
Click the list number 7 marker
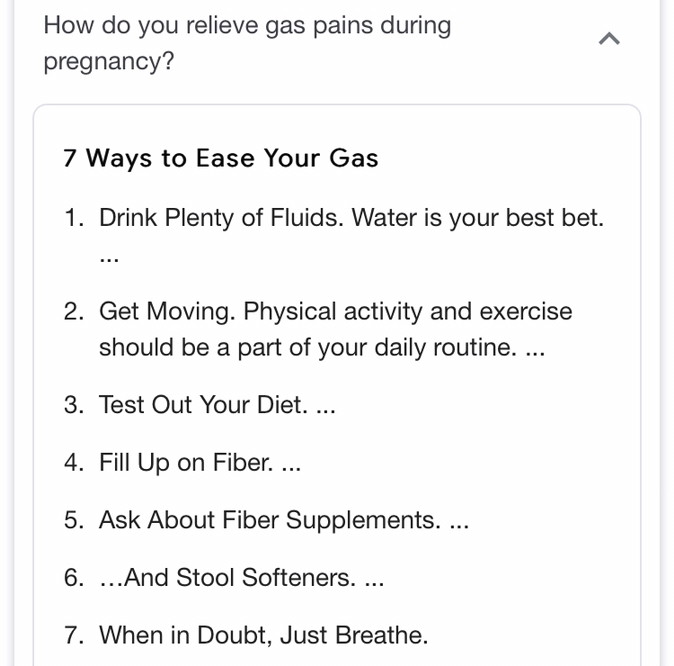pyautogui.click(x=74, y=635)
